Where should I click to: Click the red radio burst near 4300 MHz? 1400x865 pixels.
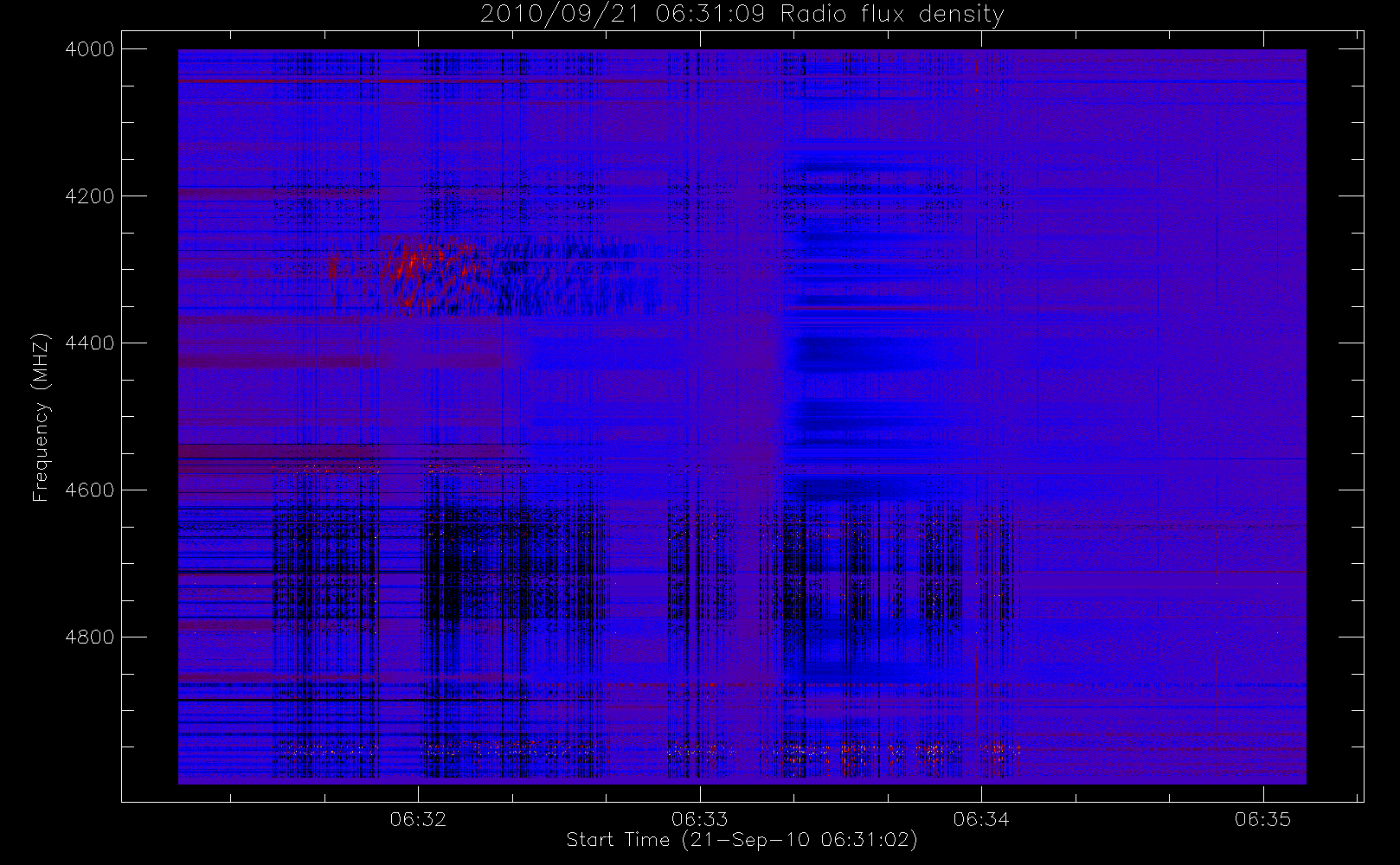pyautogui.click(x=430, y=272)
